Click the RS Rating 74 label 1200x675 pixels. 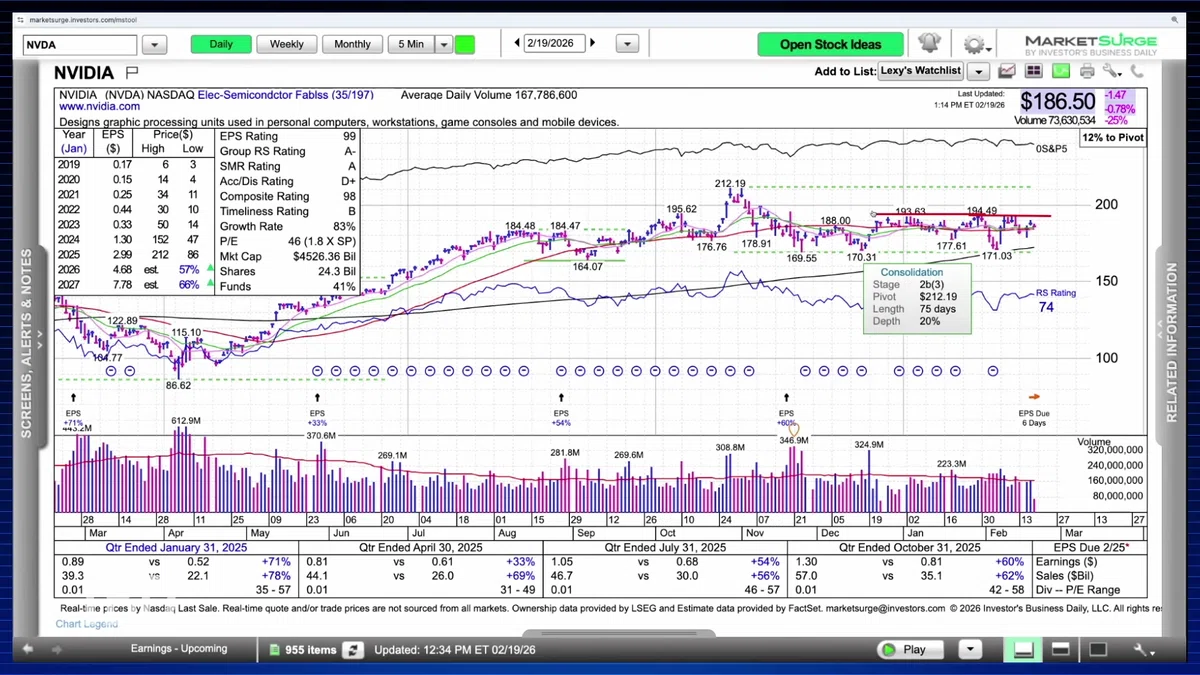1055,300
